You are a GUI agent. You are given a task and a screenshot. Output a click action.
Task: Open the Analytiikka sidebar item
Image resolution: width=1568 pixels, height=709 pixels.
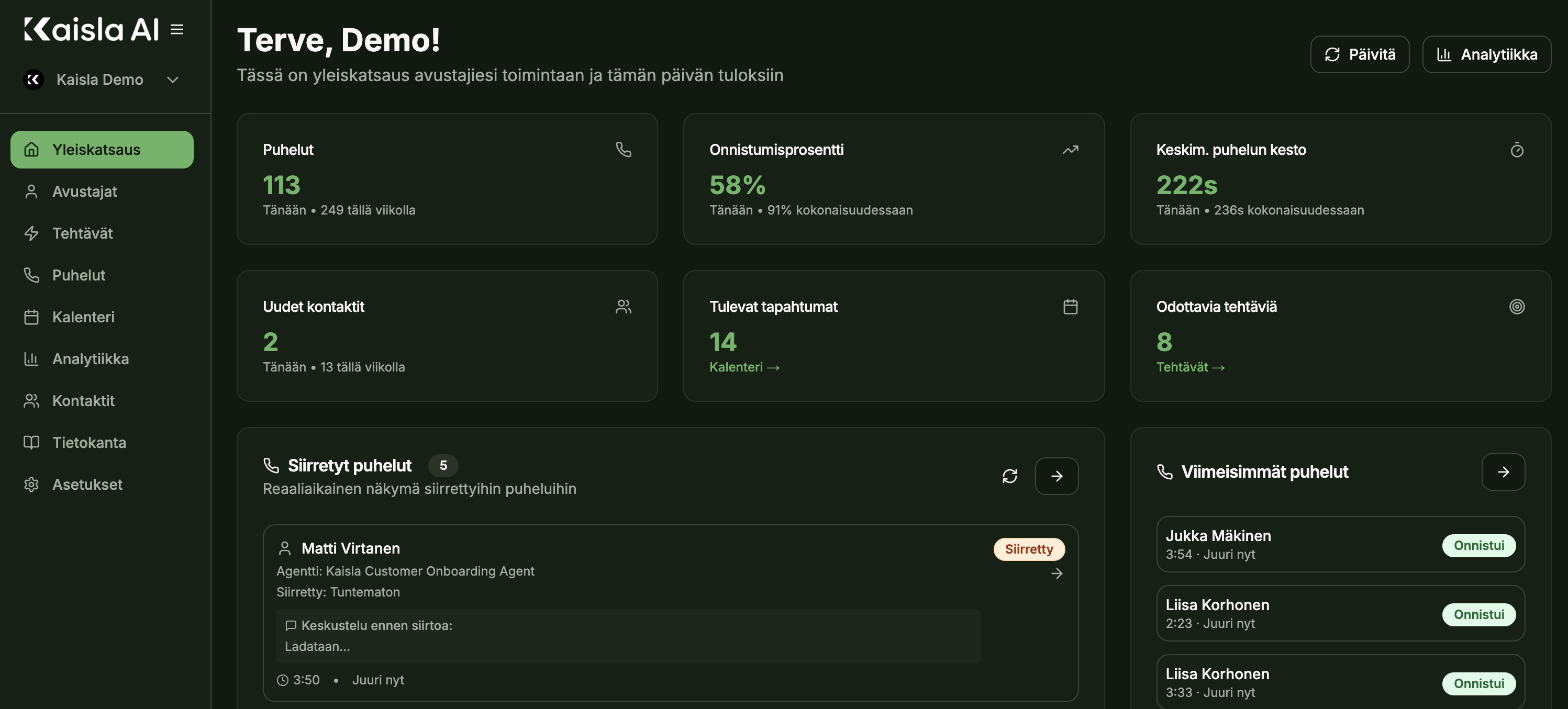pos(90,358)
